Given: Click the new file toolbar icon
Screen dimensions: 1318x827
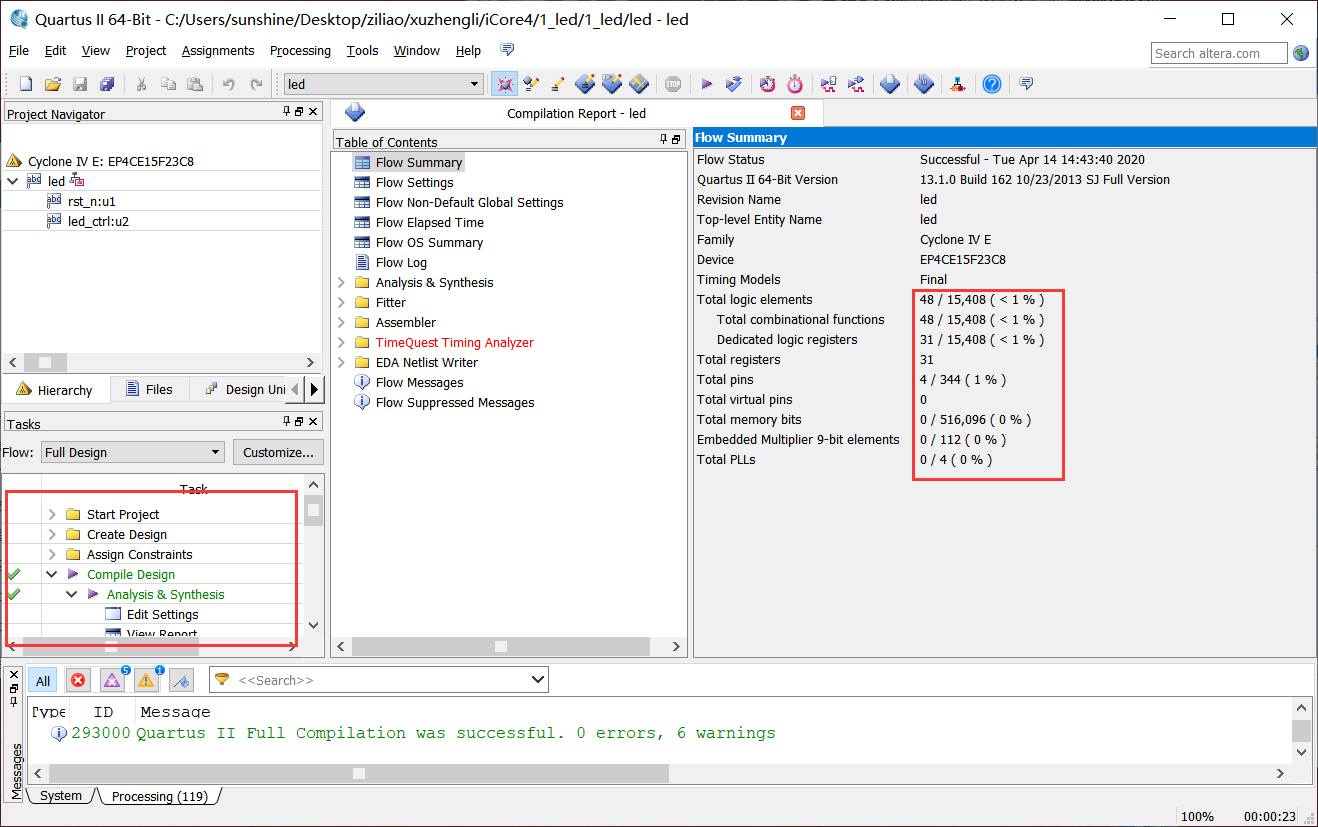Looking at the screenshot, I should [x=26, y=84].
